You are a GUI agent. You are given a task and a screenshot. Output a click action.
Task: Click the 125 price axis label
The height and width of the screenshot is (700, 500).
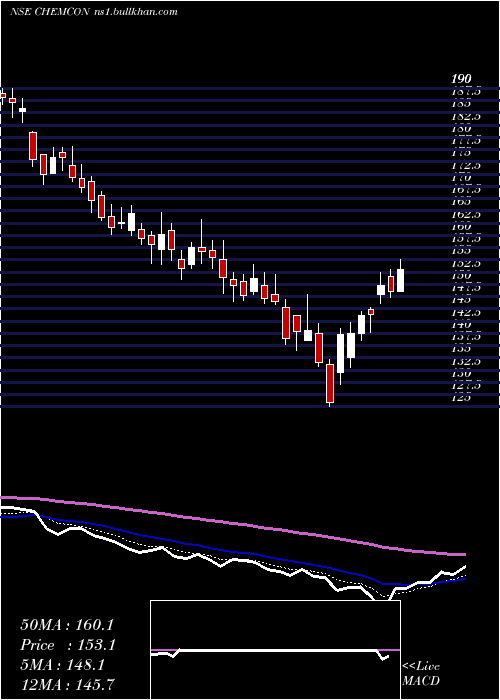point(462,398)
